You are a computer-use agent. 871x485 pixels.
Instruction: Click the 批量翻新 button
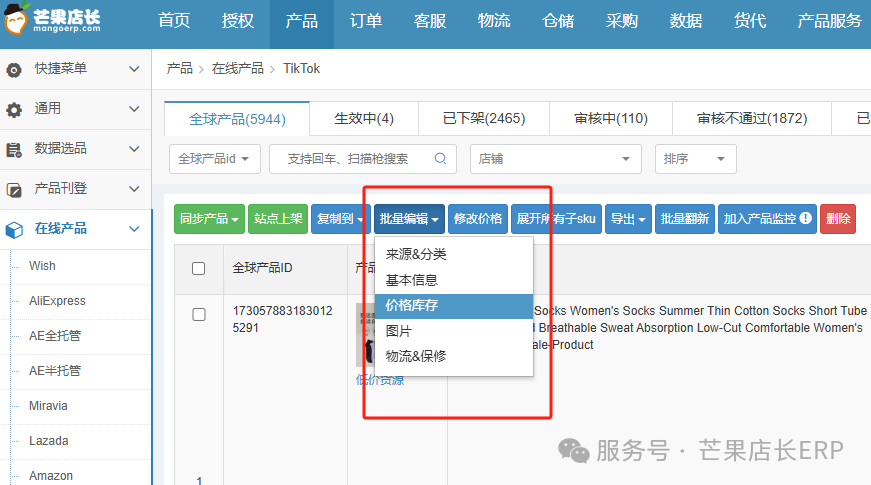(x=684, y=219)
